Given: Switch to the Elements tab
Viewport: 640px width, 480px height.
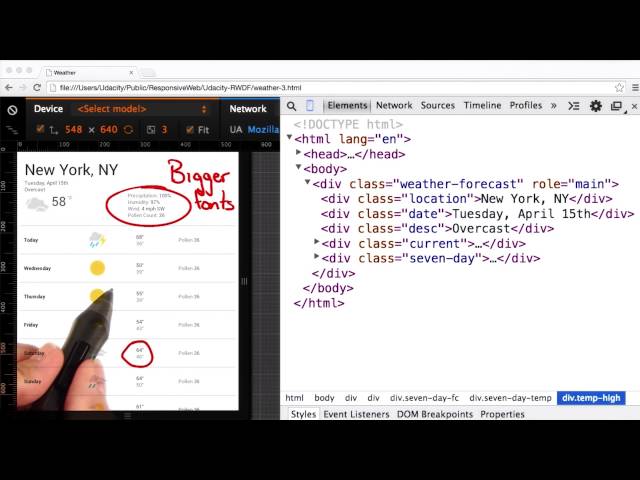Looking at the screenshot, I should [347, 105].
